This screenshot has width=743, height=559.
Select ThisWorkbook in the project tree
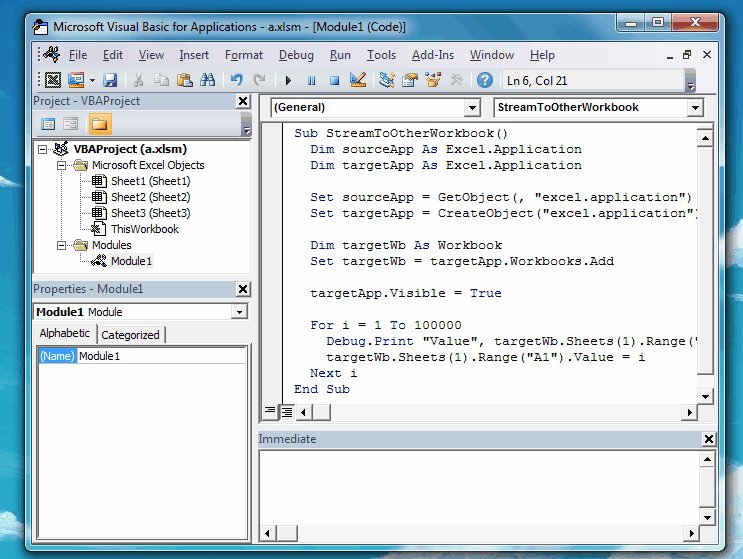tap(145, 229)
